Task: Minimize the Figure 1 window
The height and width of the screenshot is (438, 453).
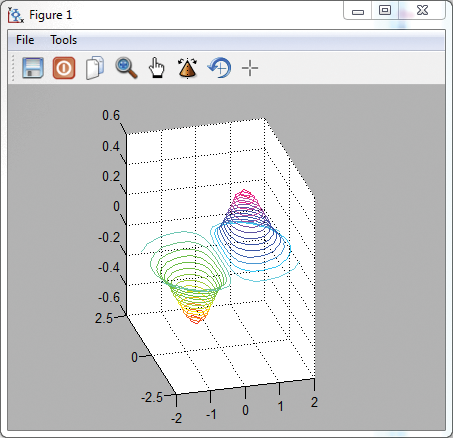Action: coord(358,12)
